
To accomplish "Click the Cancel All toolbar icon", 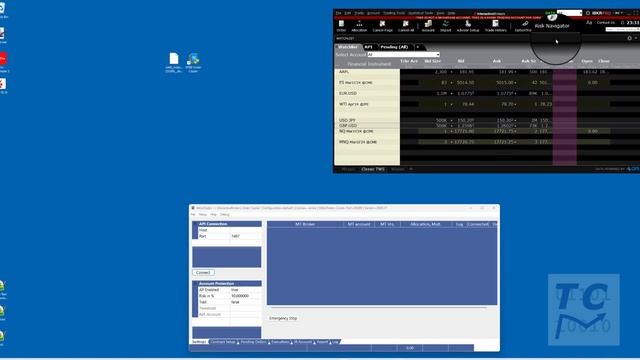I will pos(406,27).
